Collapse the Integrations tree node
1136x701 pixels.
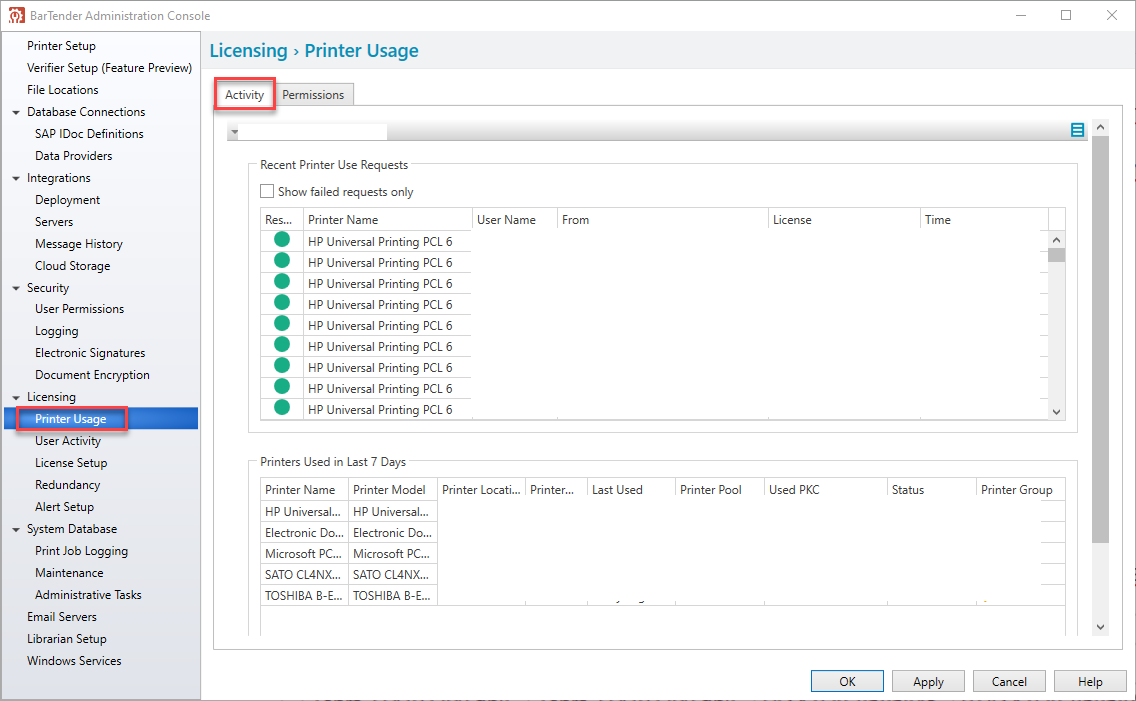16,178
